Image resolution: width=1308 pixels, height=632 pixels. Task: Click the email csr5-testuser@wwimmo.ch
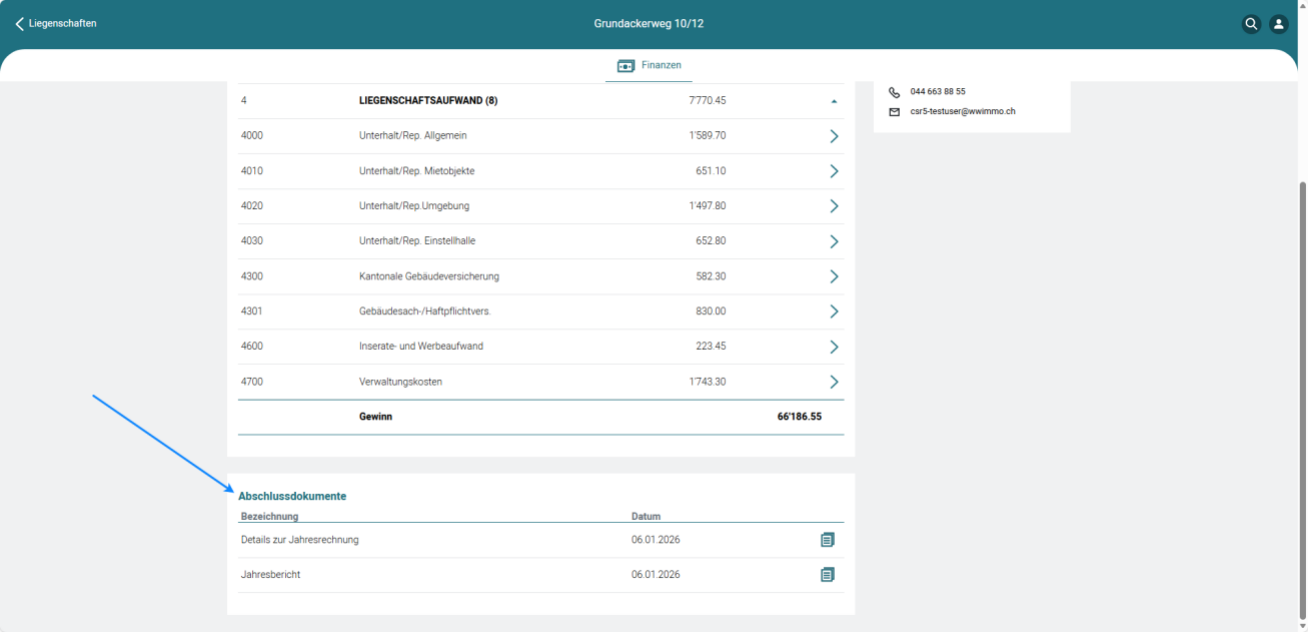point(963,111)
